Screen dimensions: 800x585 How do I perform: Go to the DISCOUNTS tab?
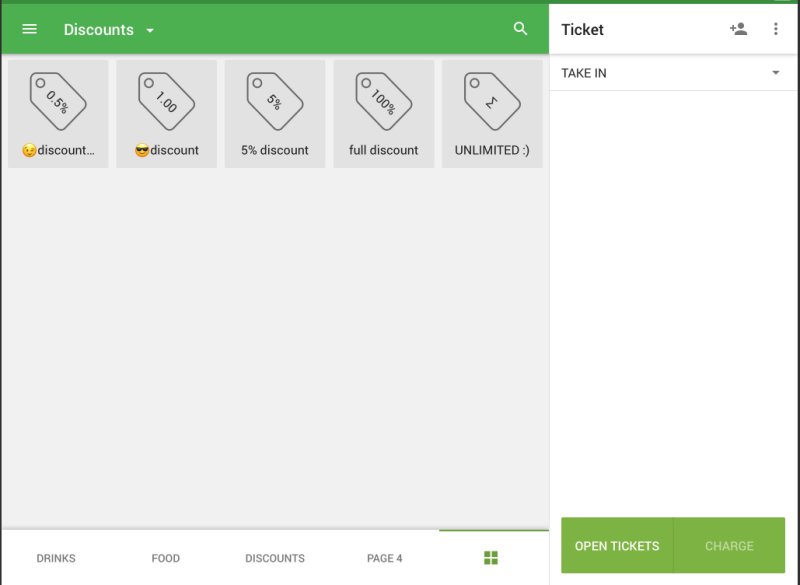coord(275,558)
